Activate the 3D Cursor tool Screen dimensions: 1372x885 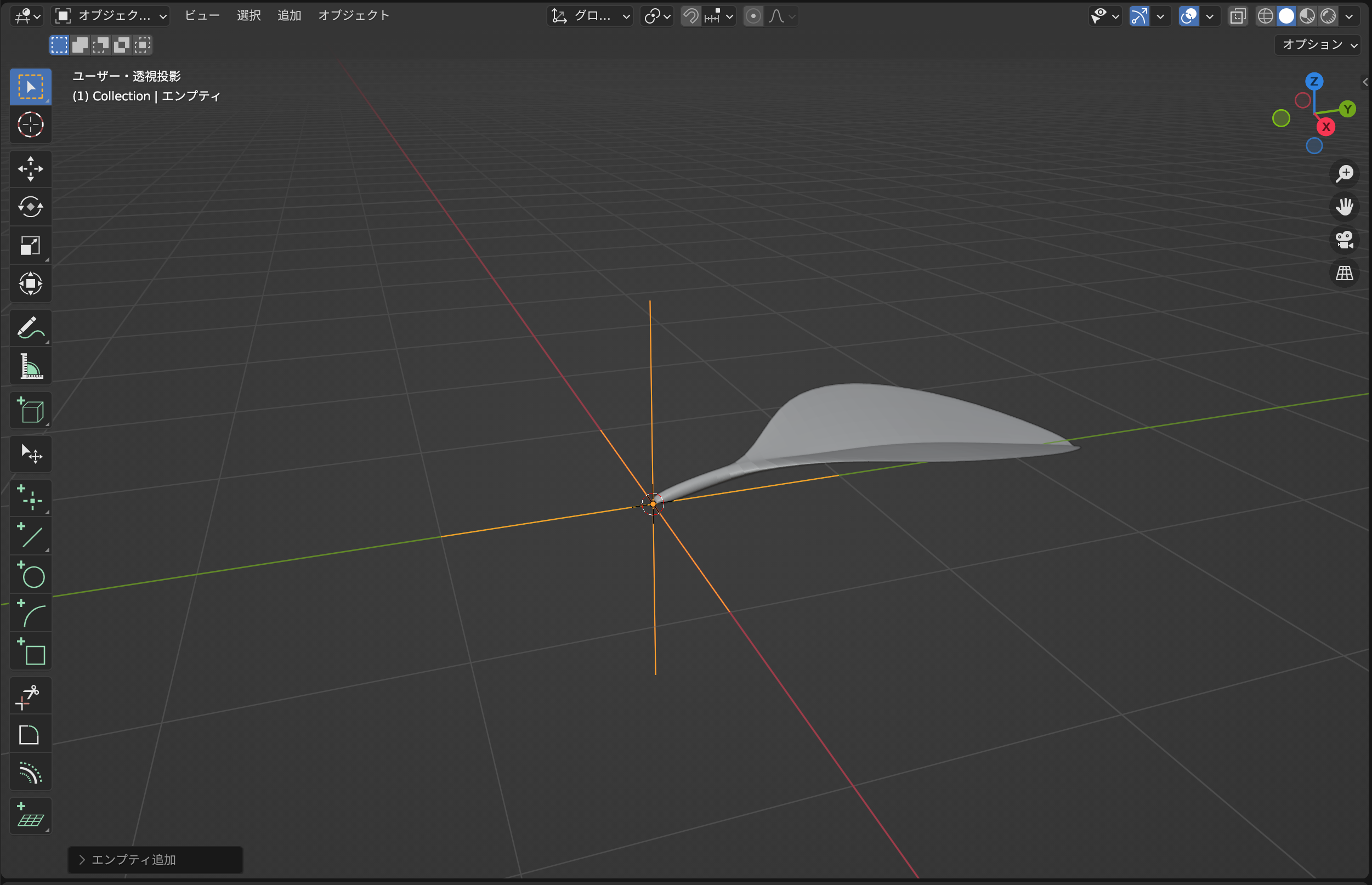[x=31, y=124]
